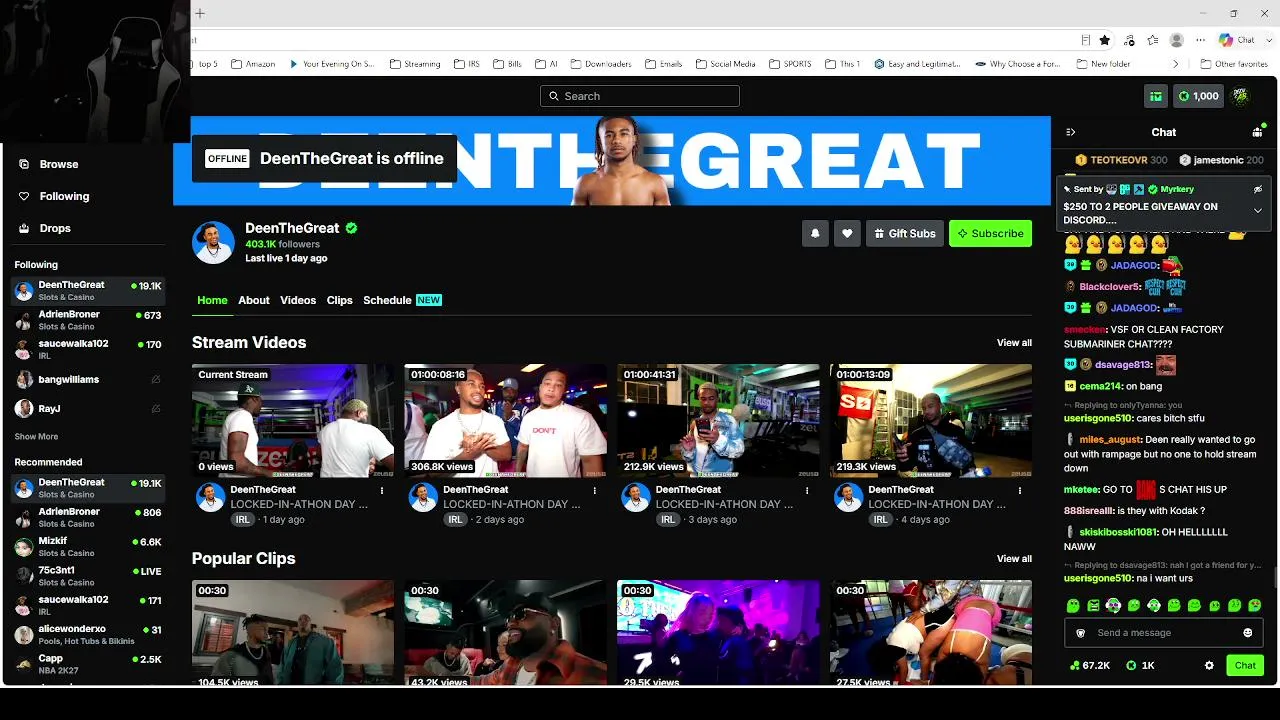Toggle the heart follow button for DeenTheGreat
The height and width of the screenshot is (720, 1280).
click(x=847, y=233)
